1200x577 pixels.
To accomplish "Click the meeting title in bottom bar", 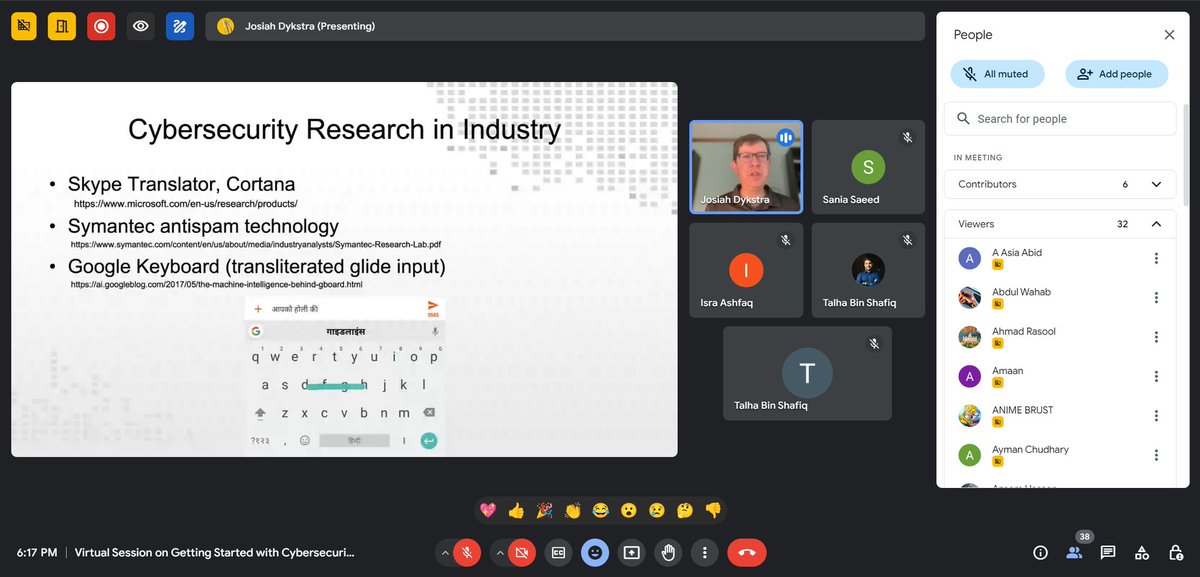I will coord(214,552).
